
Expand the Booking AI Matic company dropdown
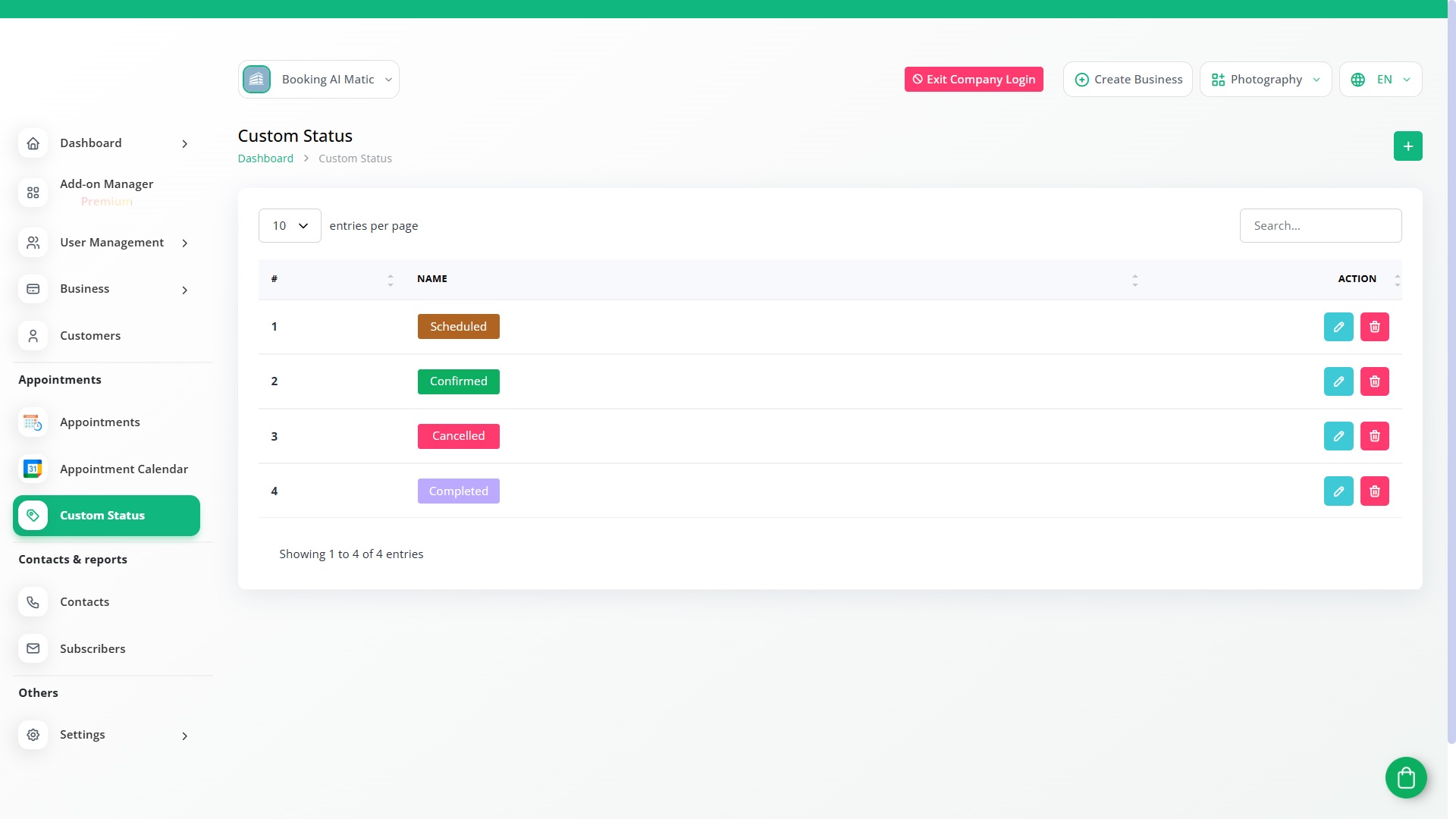point(318,80)
